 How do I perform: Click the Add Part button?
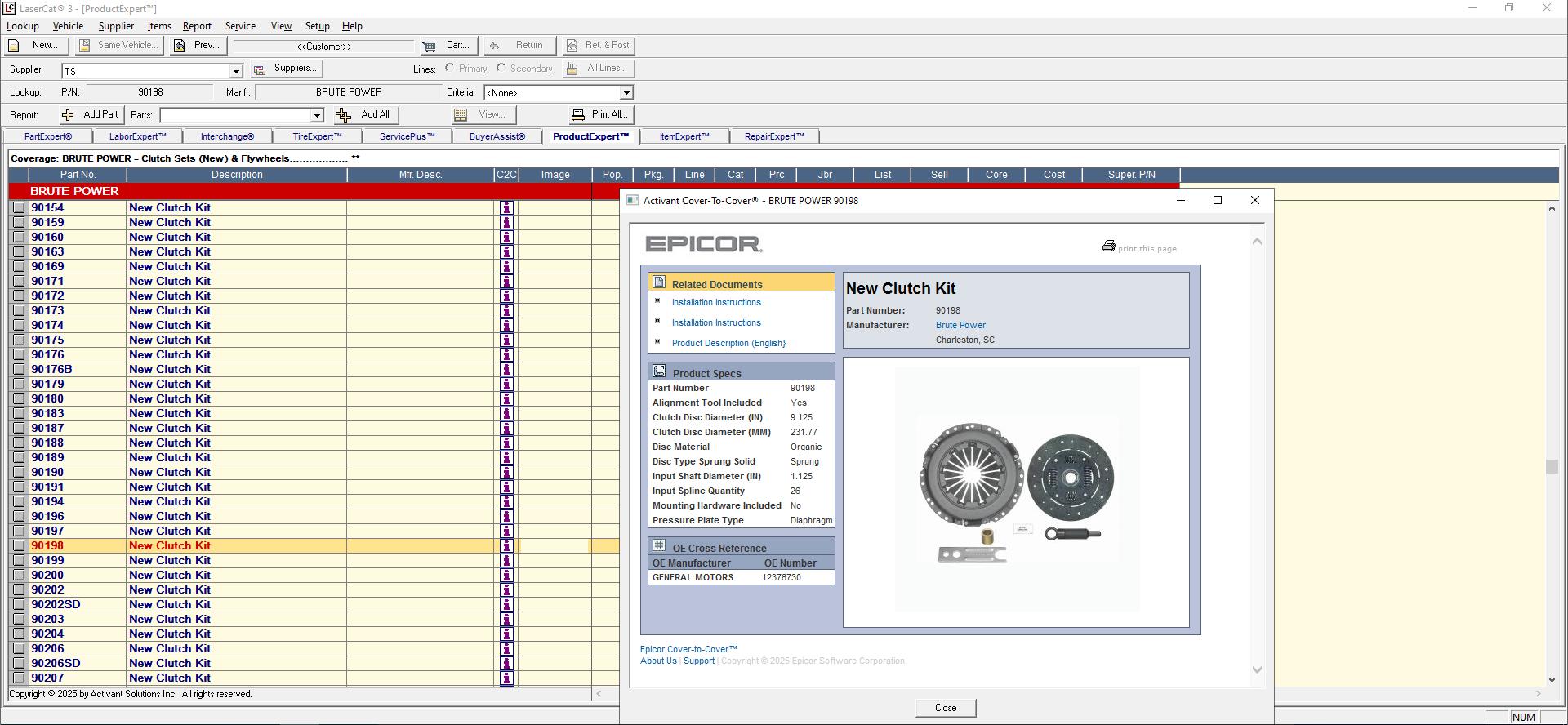[x=91, y=115]
